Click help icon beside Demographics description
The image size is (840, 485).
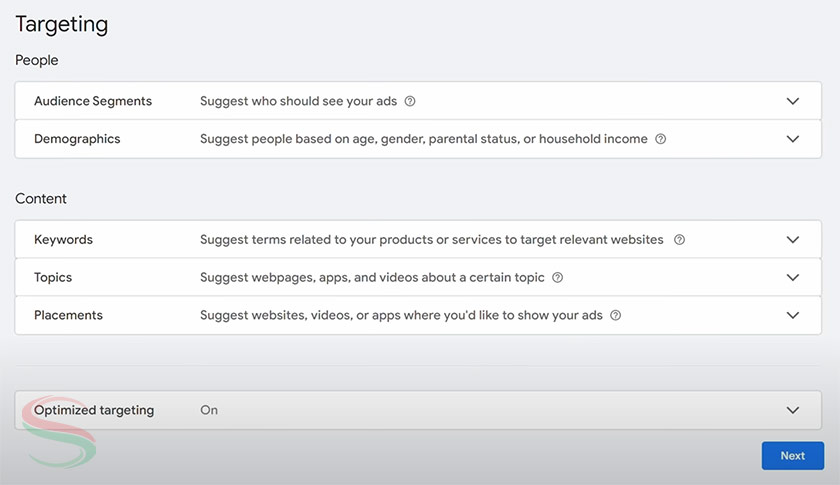point(660,139)
